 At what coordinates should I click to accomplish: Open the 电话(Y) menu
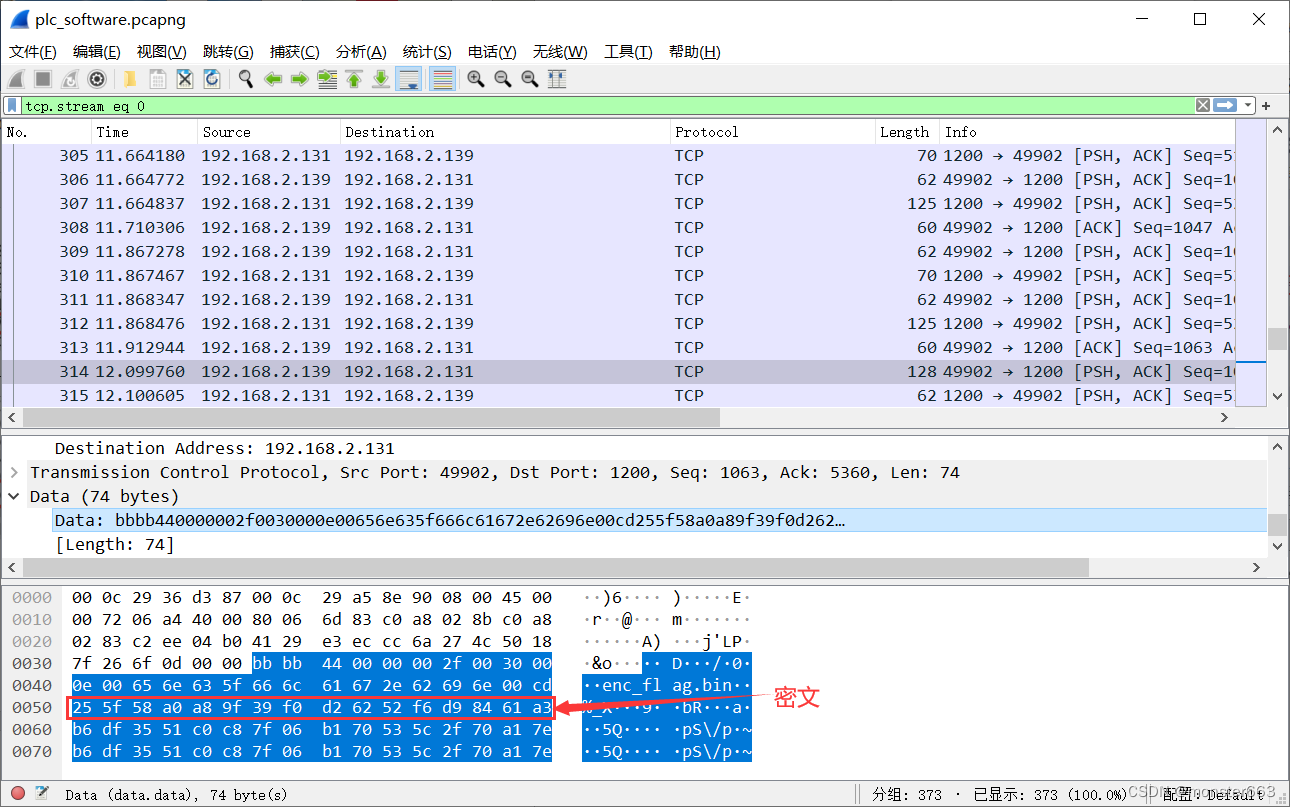tap(492, 52)
